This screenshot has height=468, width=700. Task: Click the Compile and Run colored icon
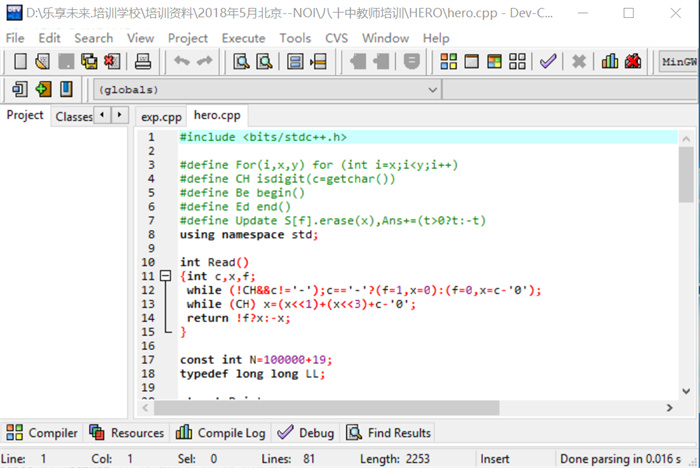(494, 61)
